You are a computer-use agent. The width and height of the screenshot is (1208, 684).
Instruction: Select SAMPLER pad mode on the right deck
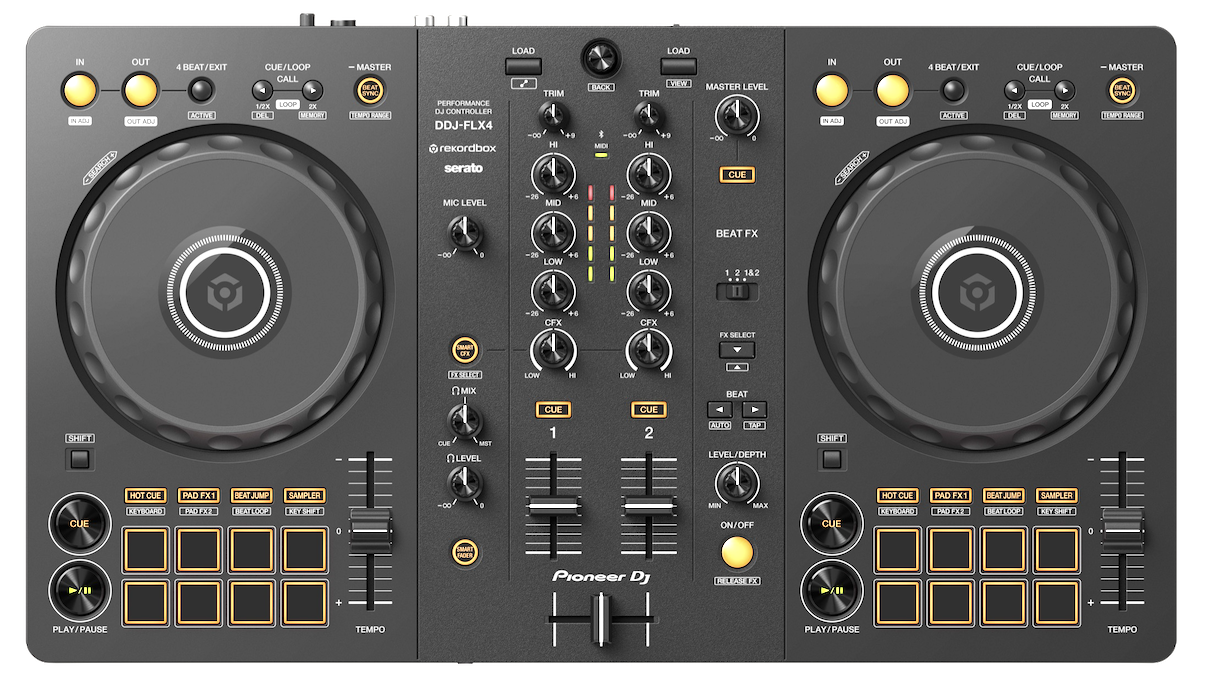[1055, 495]
